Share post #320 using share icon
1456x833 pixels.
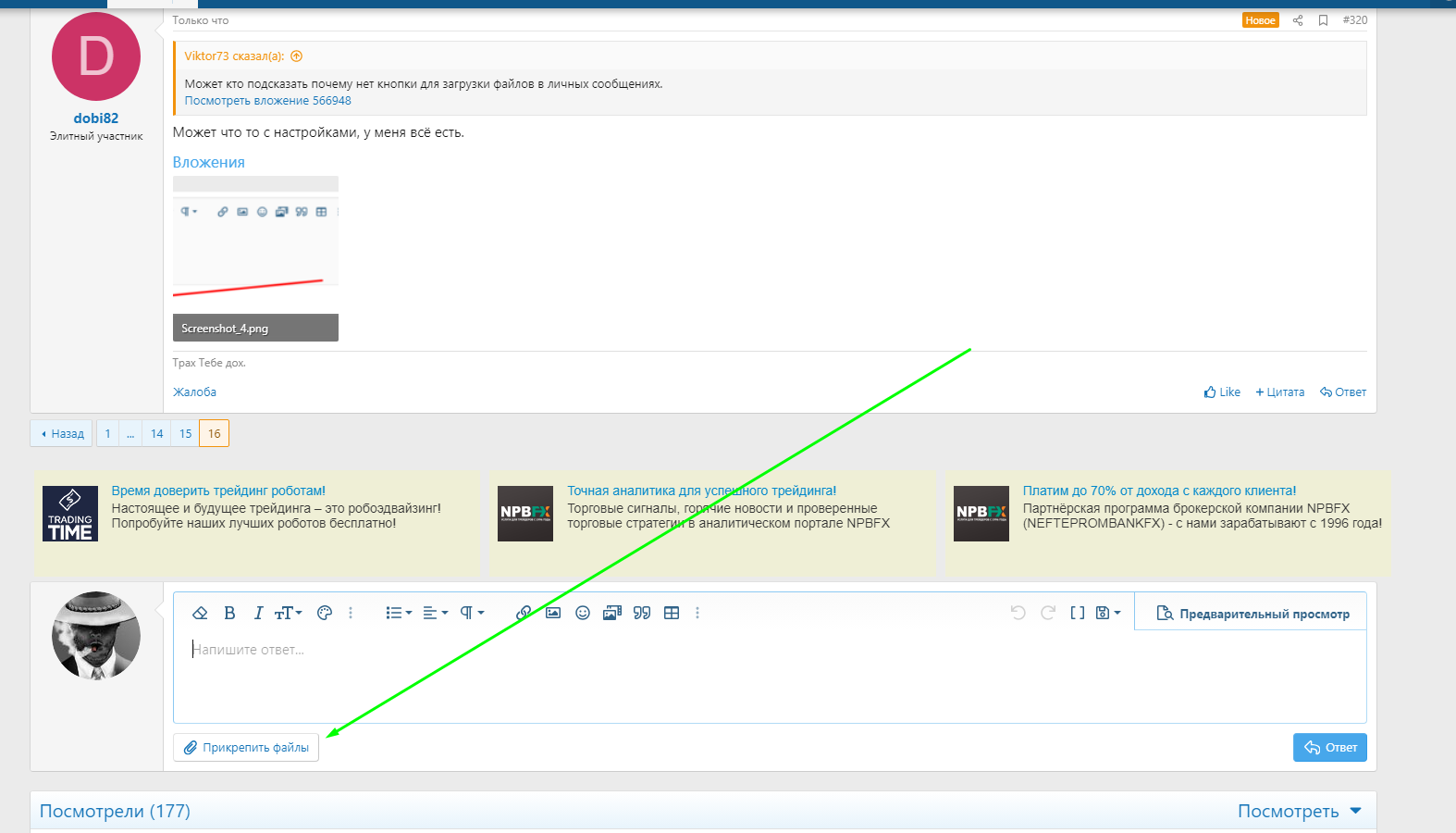pyautogui.click(x=1298, y=20)
